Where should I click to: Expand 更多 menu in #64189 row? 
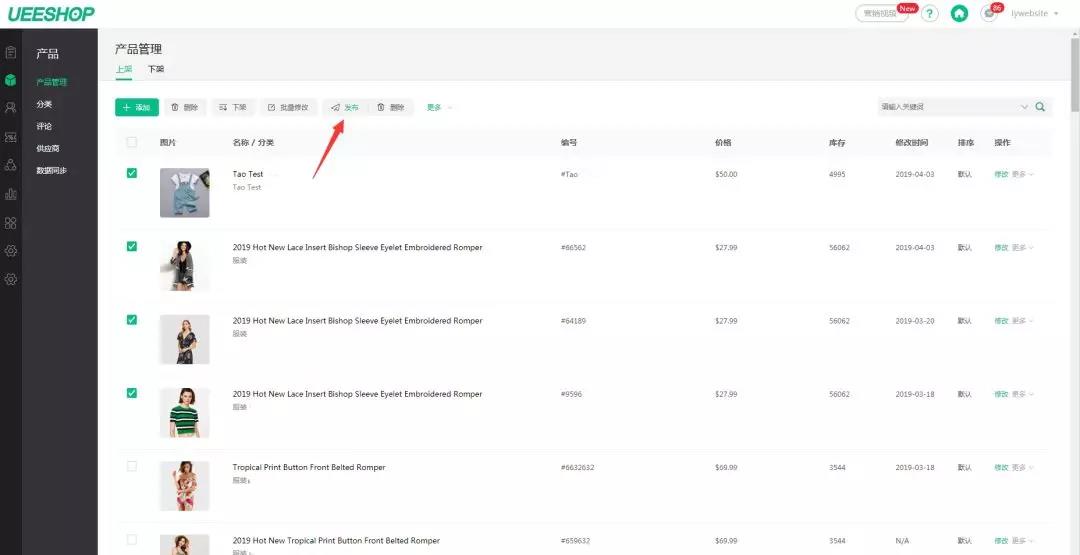pos(1023,321)
